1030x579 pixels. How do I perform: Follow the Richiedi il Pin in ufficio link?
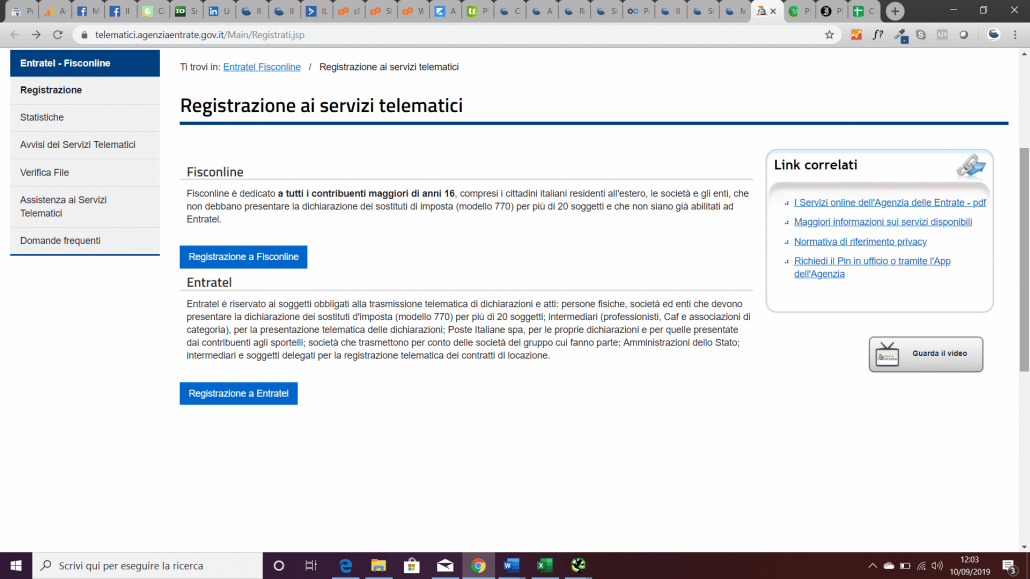pos(872,267)
